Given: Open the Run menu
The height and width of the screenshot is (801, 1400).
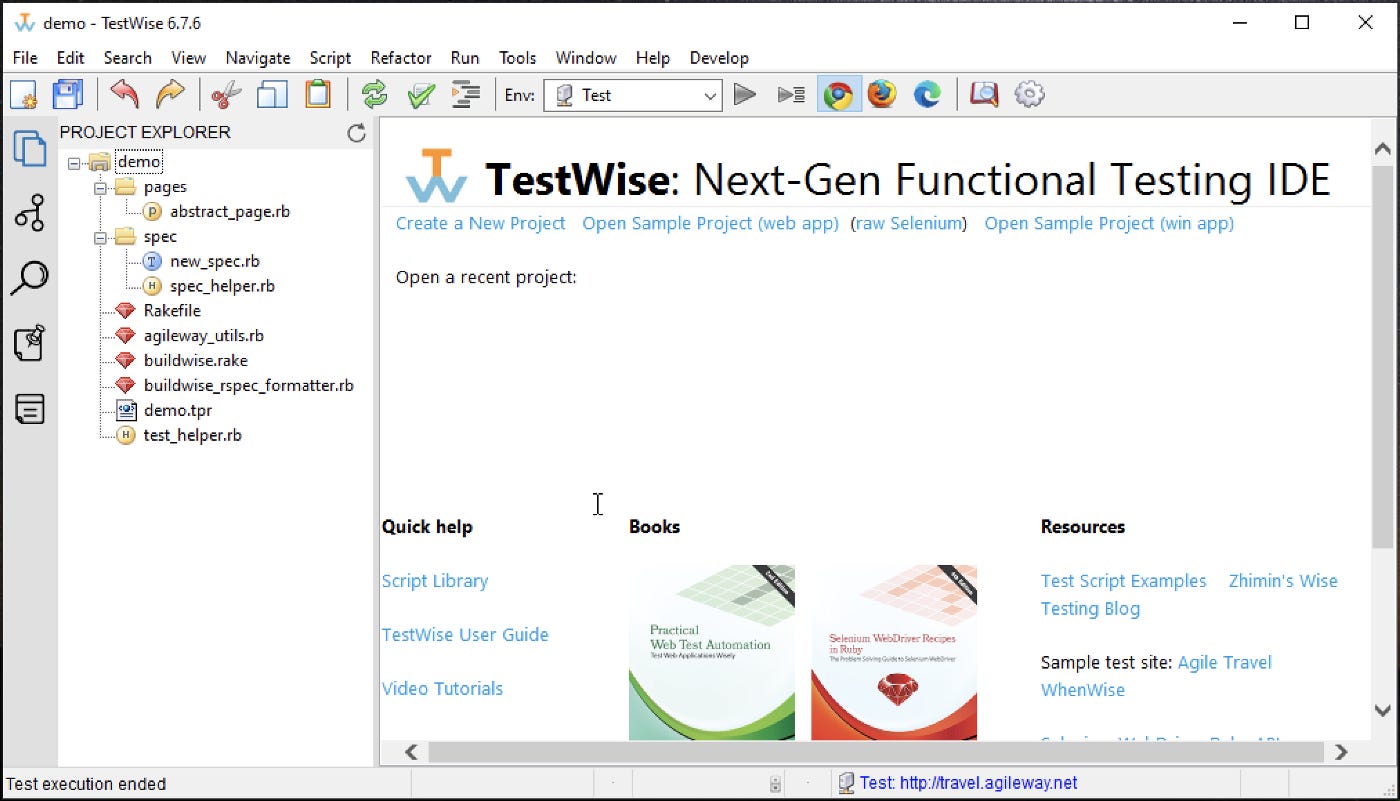Looking at the screenshot, I should 465,58.
